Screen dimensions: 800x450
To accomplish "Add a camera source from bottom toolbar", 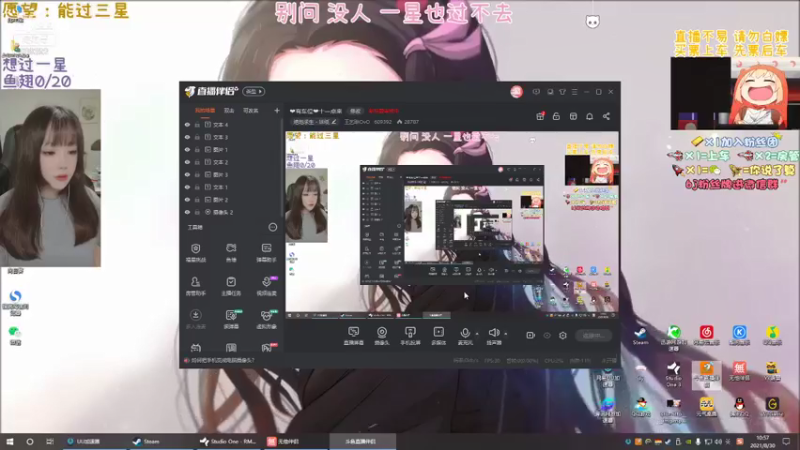I will 382,336.
